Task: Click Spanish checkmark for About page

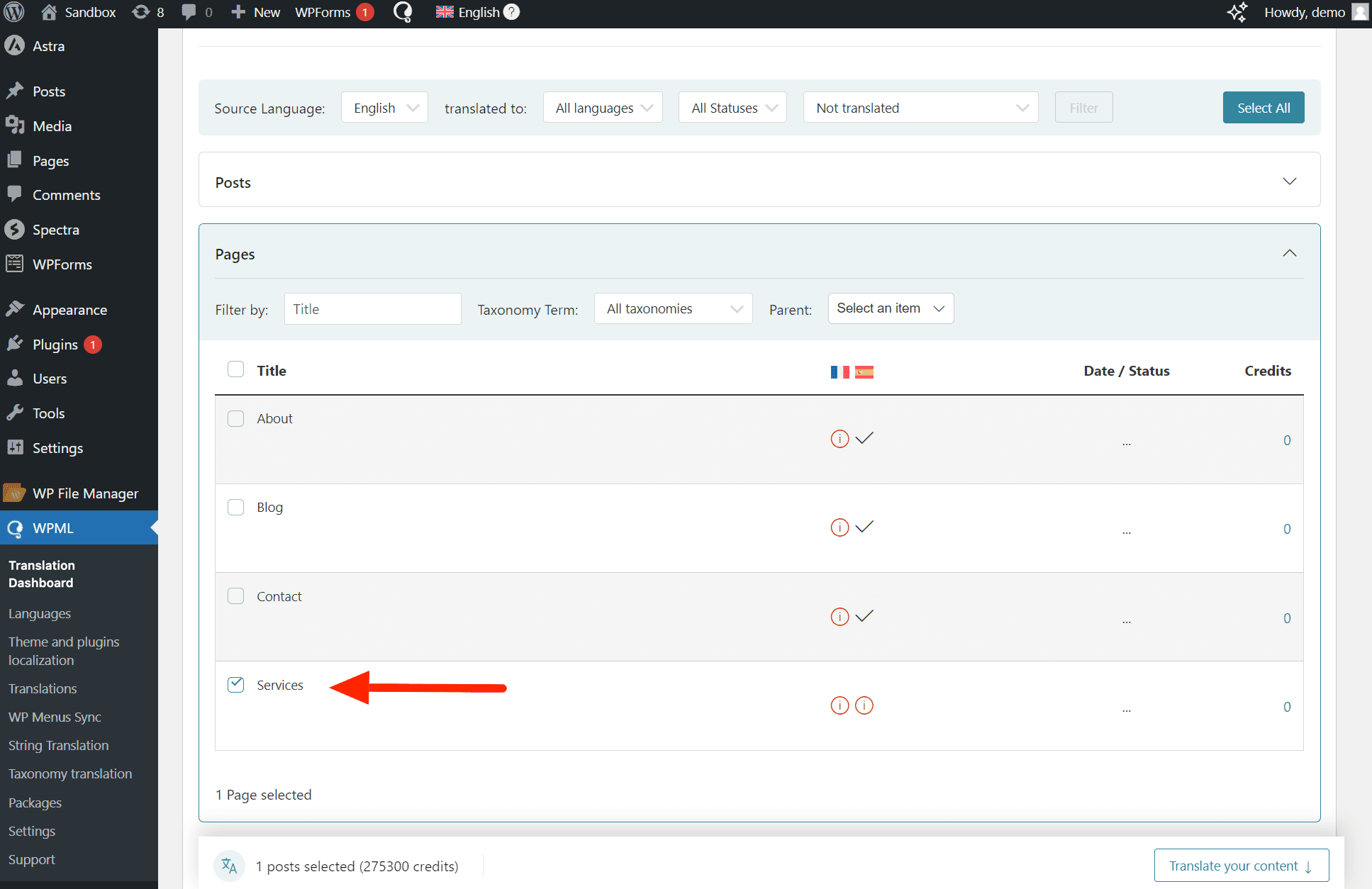Action: 864,438
